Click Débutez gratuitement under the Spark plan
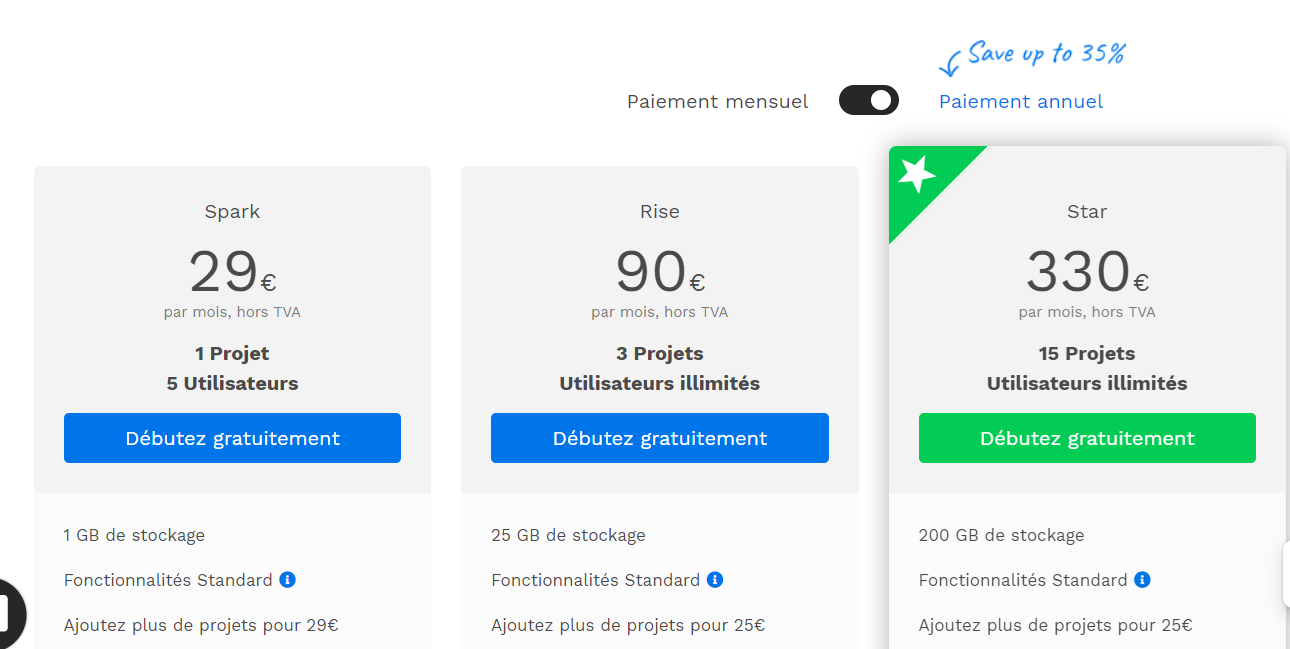This screenshot has height=649, width=1290. [232, 438]
